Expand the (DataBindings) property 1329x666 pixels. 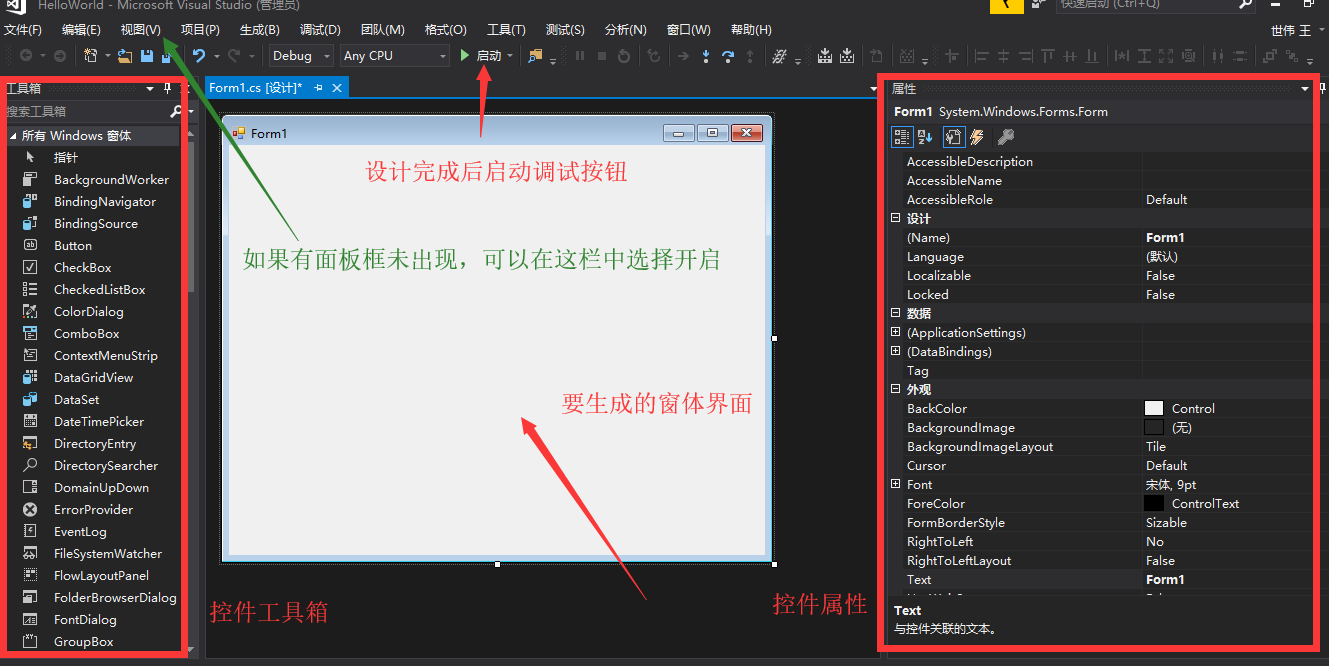896,351
